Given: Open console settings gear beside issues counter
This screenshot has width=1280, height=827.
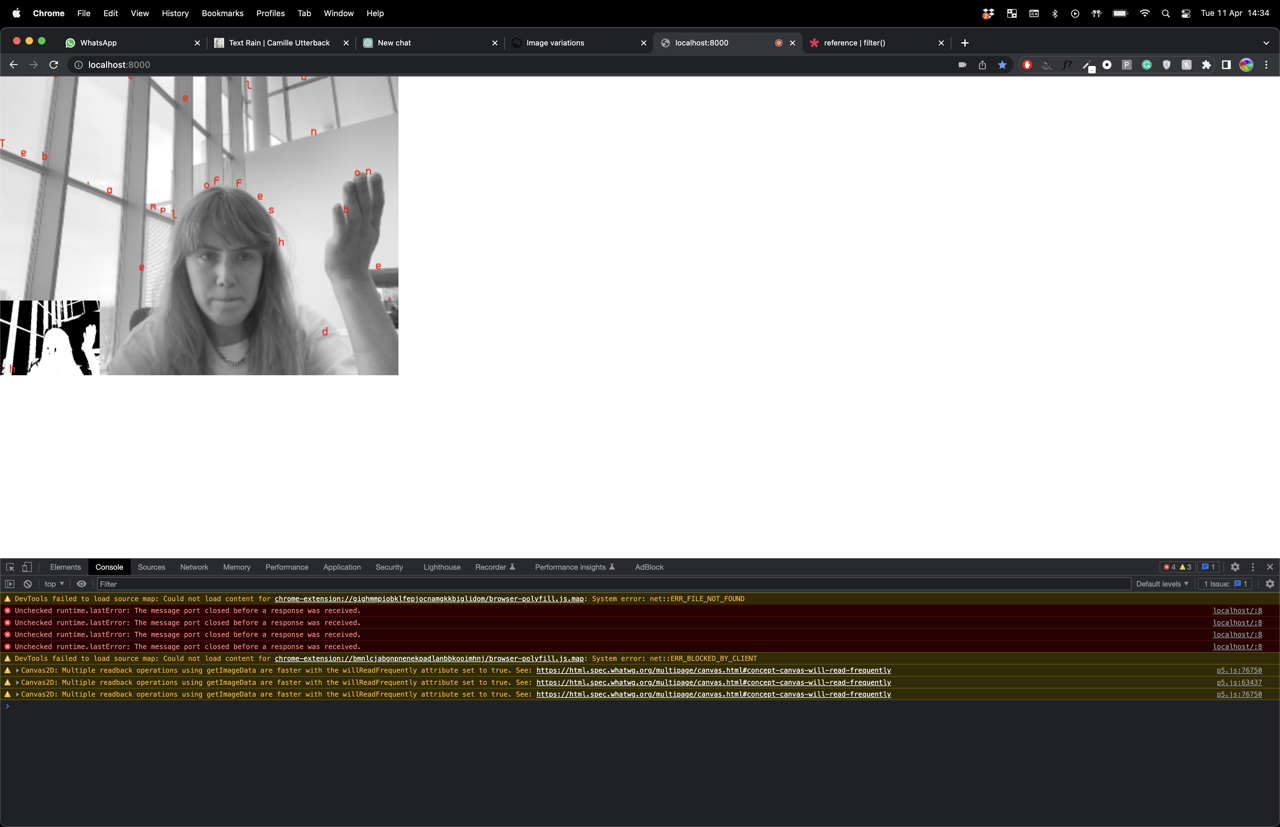Looking at the screenshot, I should click(x=1270, y=584).
